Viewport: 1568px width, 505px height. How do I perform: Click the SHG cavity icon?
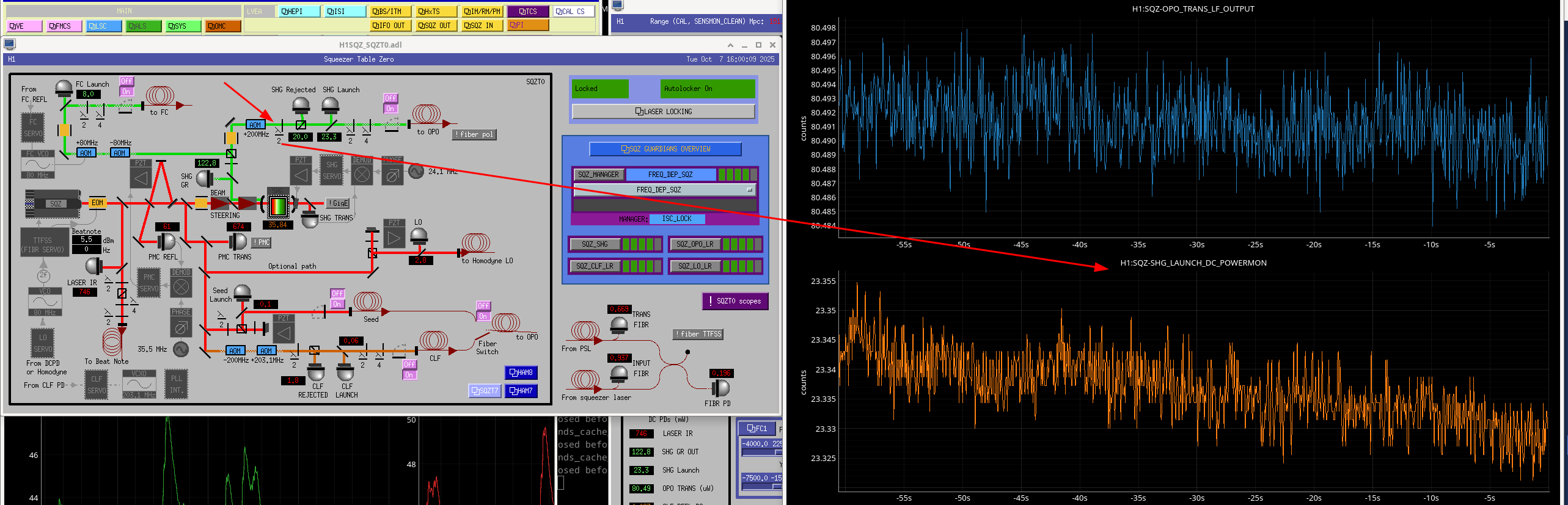tap(278, 205)
